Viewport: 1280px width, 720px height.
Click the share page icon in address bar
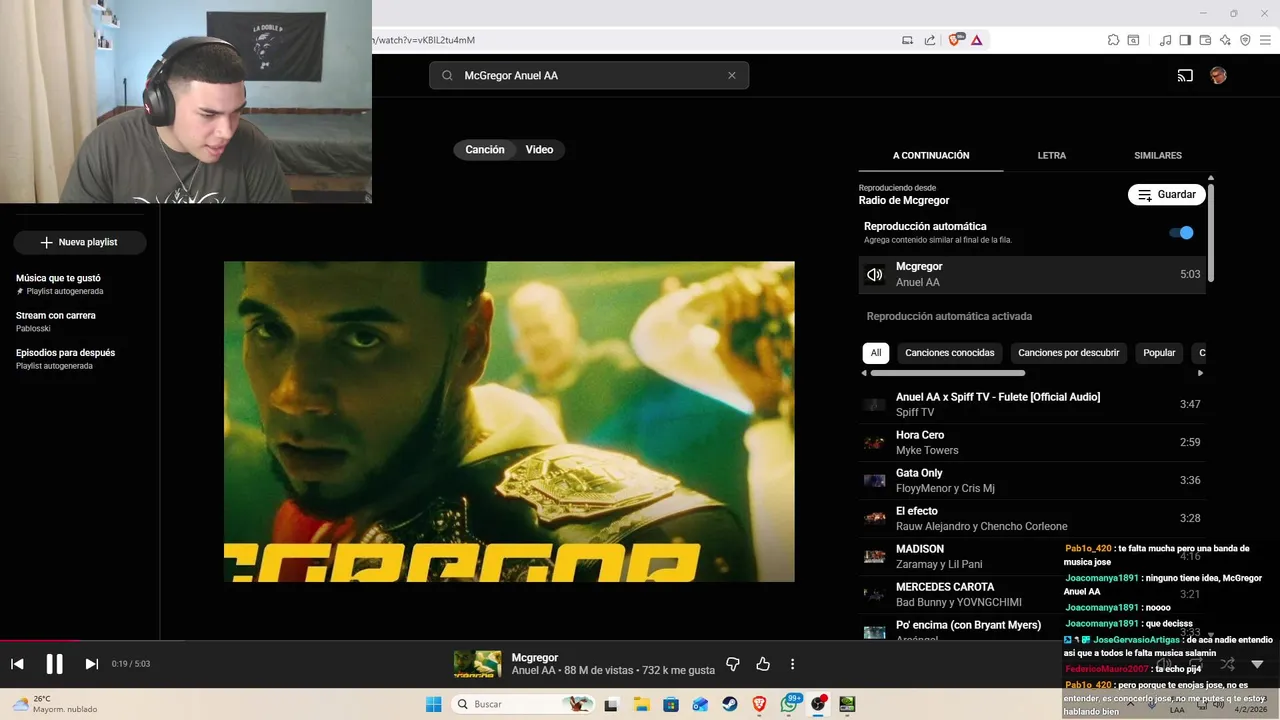pyautogui.click(x=930, y=40)
